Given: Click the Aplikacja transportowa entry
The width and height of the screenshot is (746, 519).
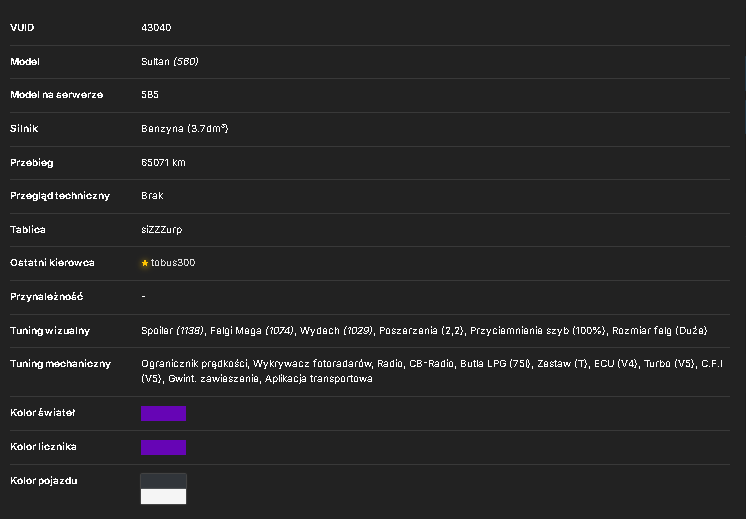Looking at the screenshot, I should point(319,379).
